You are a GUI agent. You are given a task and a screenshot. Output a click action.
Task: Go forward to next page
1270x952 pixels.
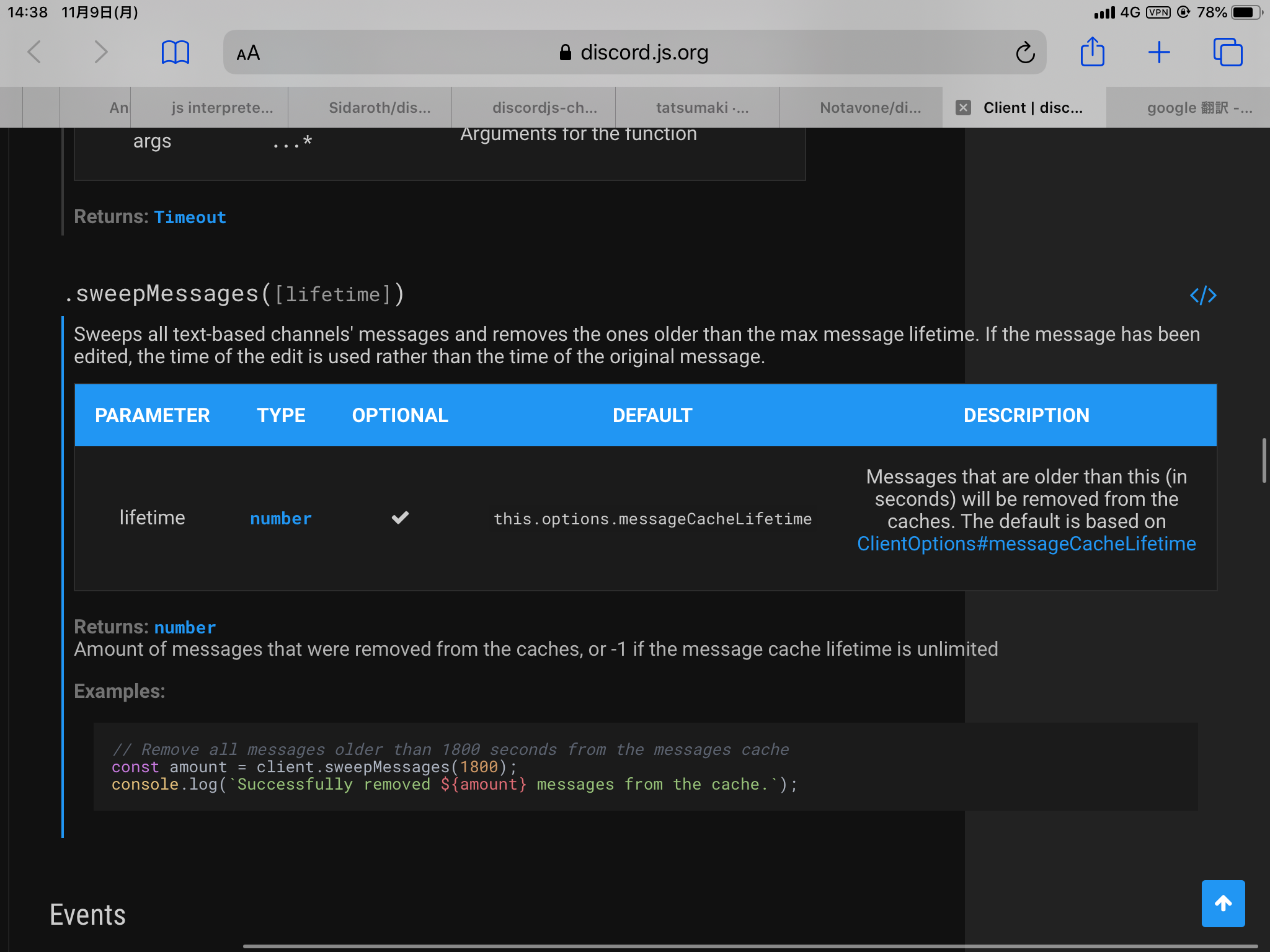coord(101,52)
